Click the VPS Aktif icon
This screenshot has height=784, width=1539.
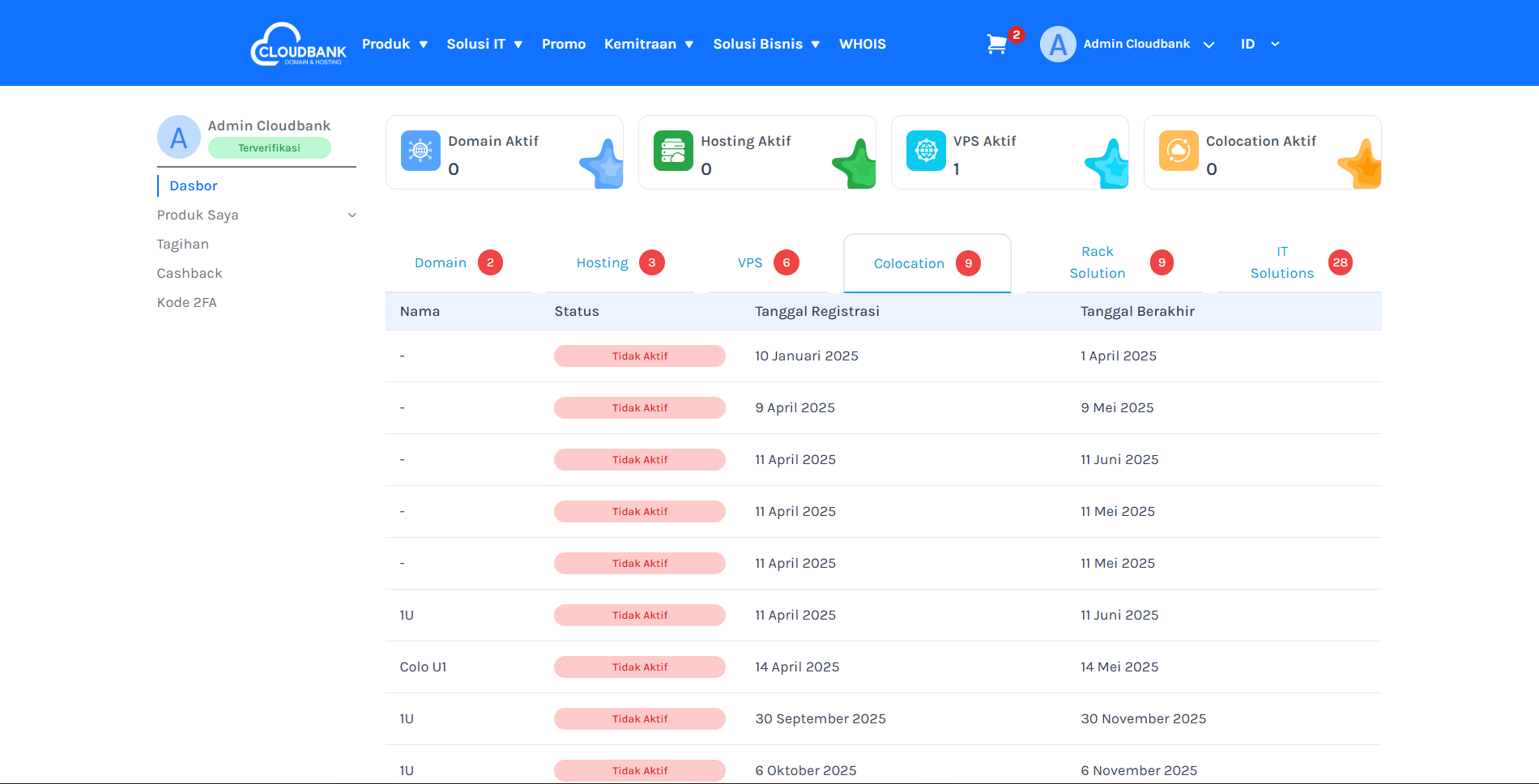click(926, 151)
